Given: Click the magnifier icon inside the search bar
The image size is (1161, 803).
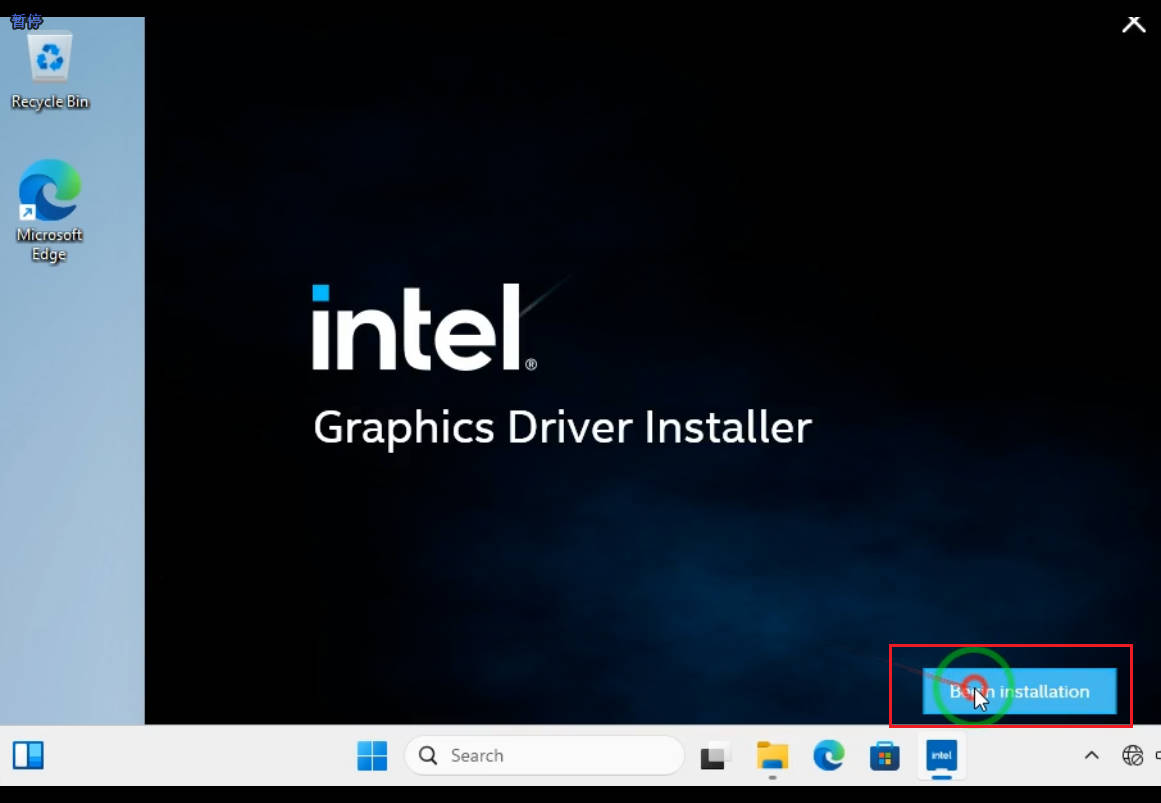Looking at the screenshot, I should pos(427,755).
